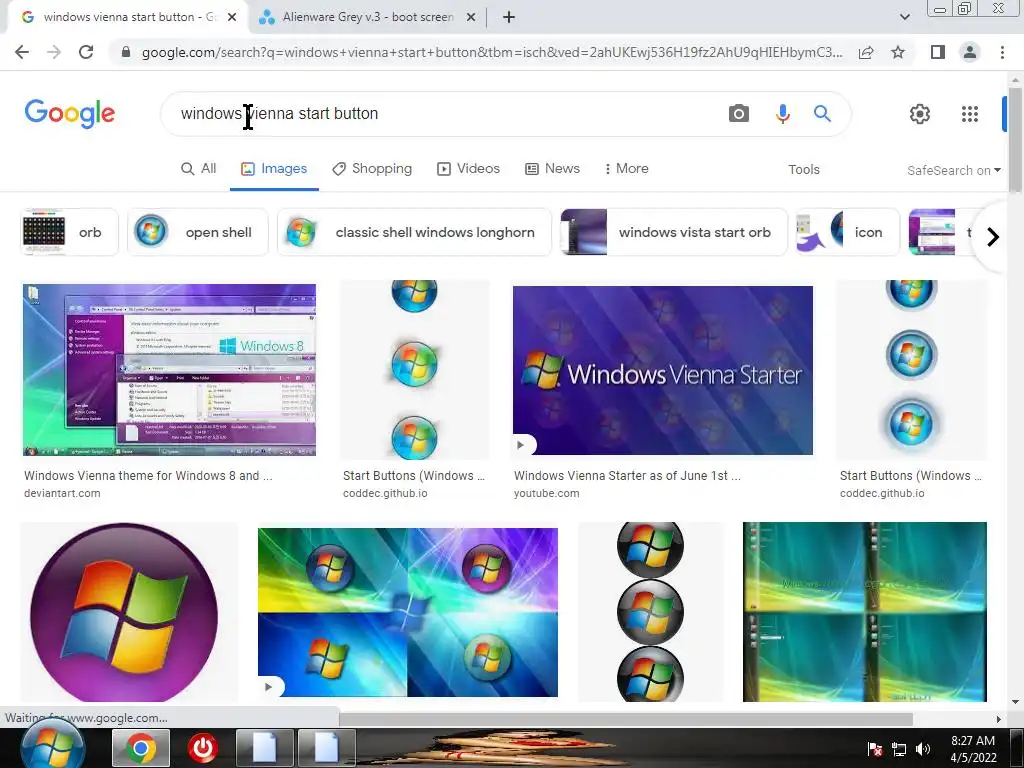
Task: Open the network tray icon
Action: coord(899,749)
